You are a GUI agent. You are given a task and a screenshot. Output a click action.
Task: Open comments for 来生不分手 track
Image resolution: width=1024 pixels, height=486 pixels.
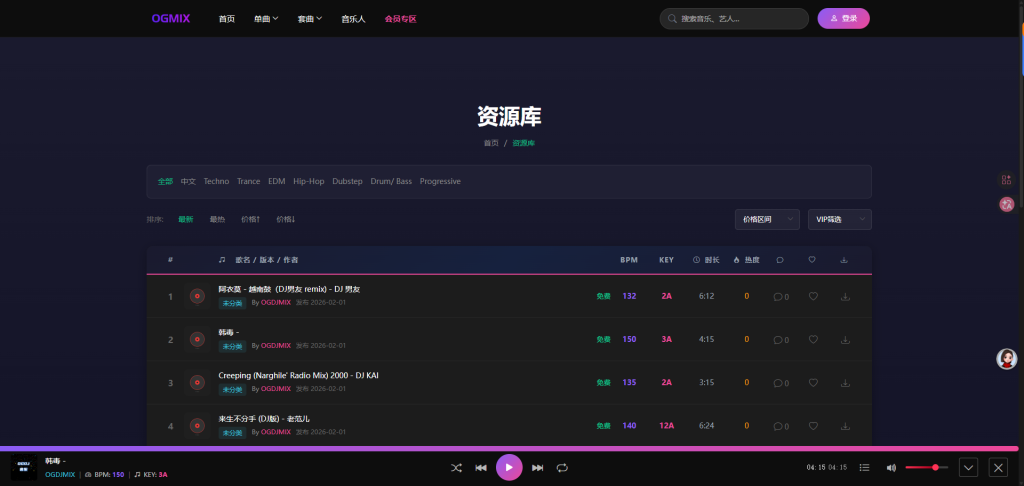[x=781, y=426]
